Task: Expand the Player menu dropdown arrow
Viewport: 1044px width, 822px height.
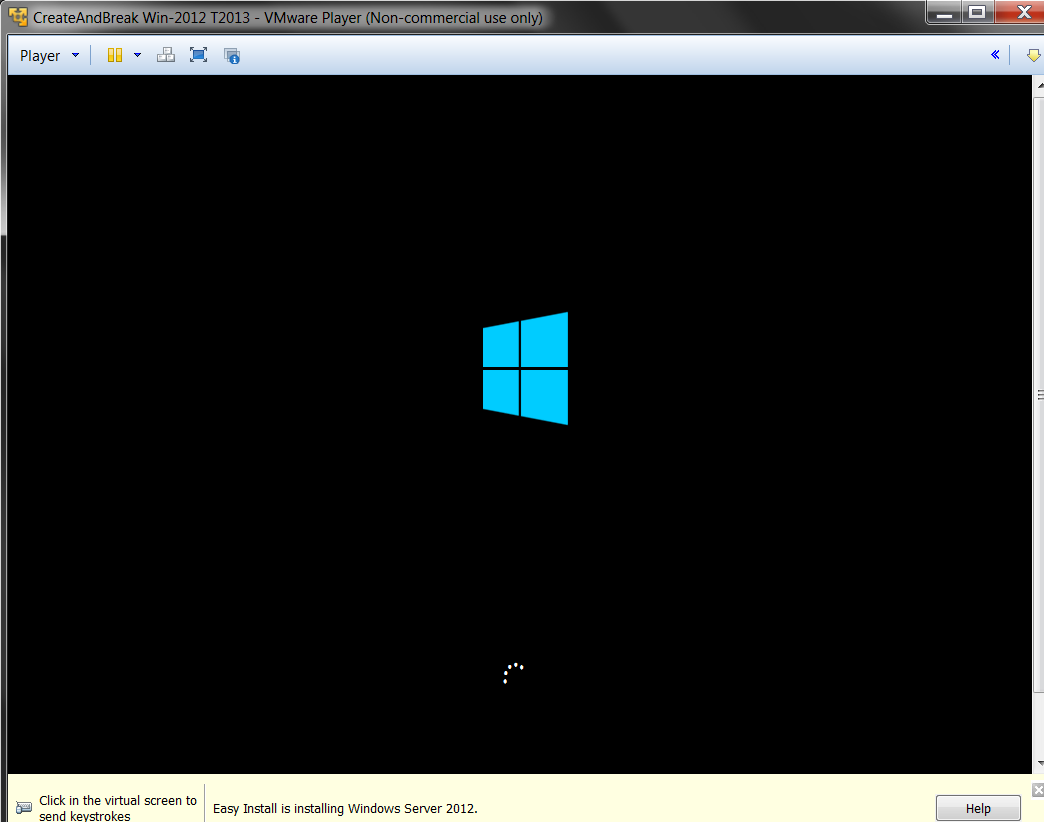Action: tap(75, 56)
